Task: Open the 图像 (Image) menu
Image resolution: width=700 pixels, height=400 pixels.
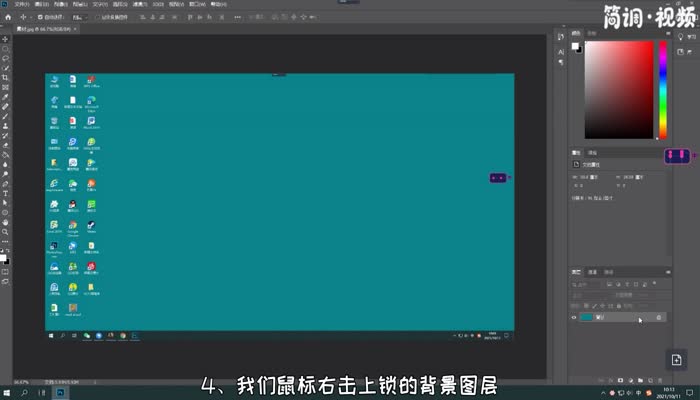Action: click(61, 4)
